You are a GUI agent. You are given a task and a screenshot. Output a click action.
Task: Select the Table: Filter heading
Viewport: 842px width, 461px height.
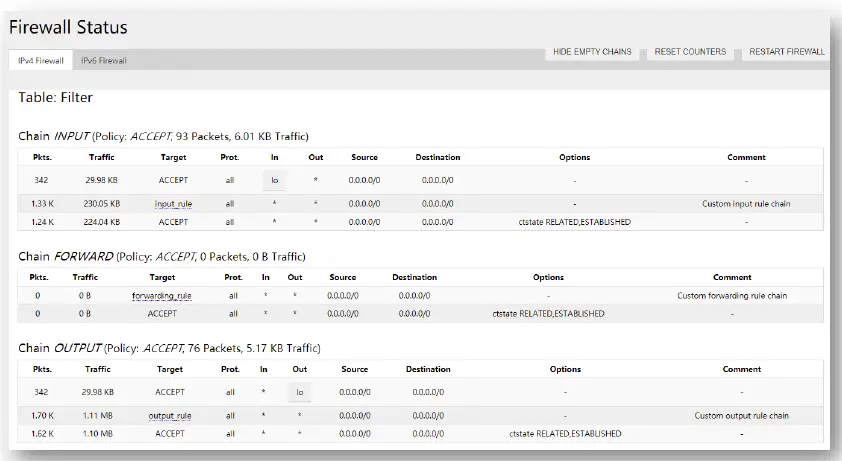pos(55,97)
